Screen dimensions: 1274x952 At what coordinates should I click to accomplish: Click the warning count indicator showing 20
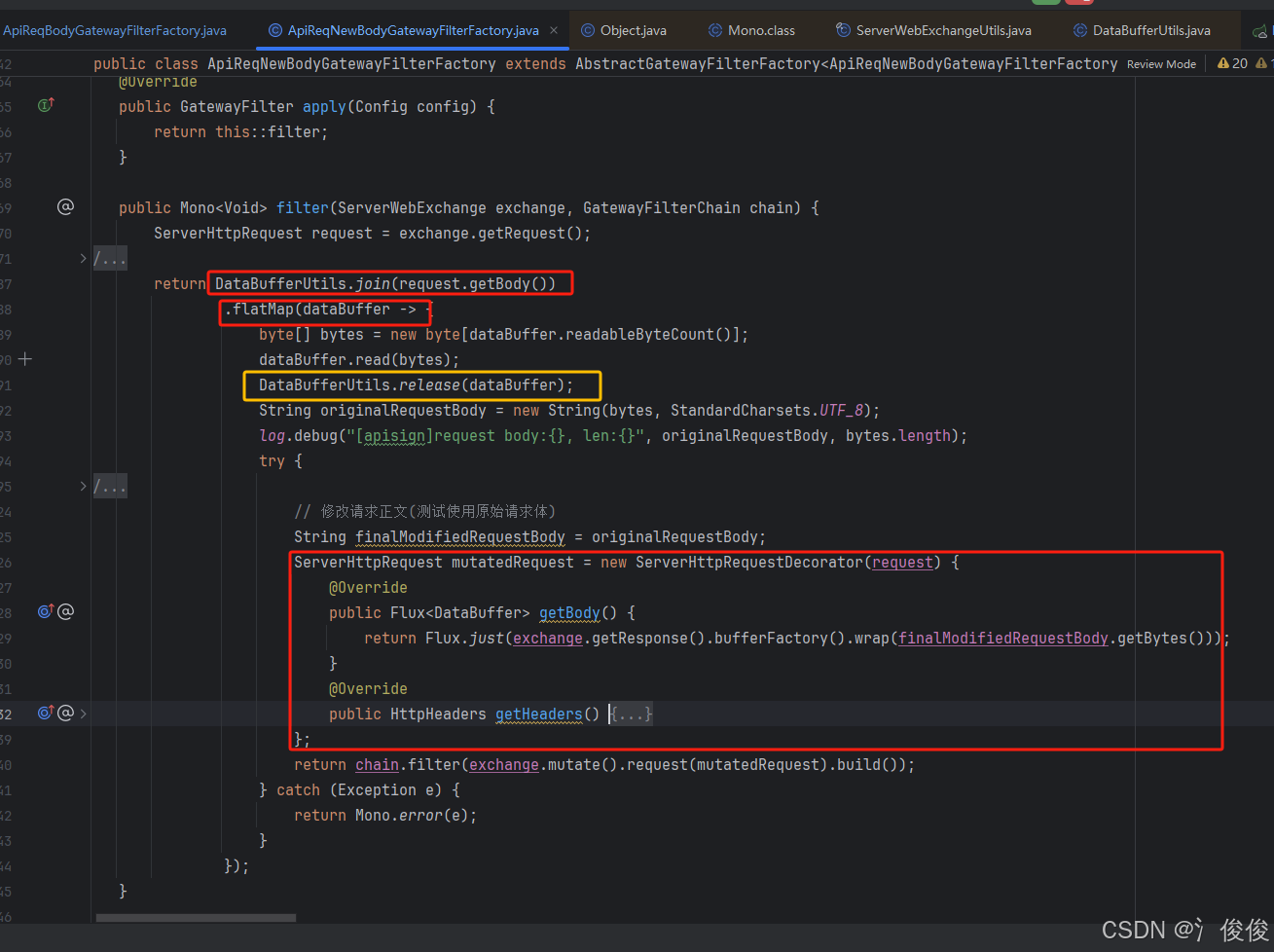click(1232, 63)
